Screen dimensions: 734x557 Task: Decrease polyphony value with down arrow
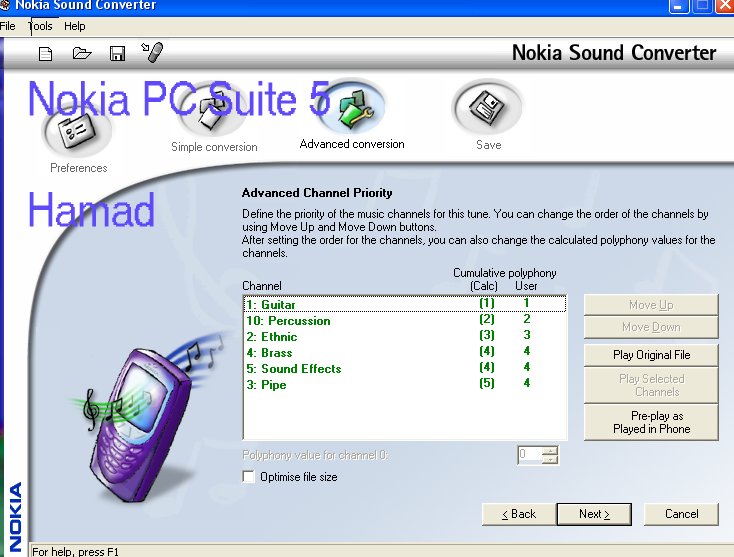click(x=550, y=459)
